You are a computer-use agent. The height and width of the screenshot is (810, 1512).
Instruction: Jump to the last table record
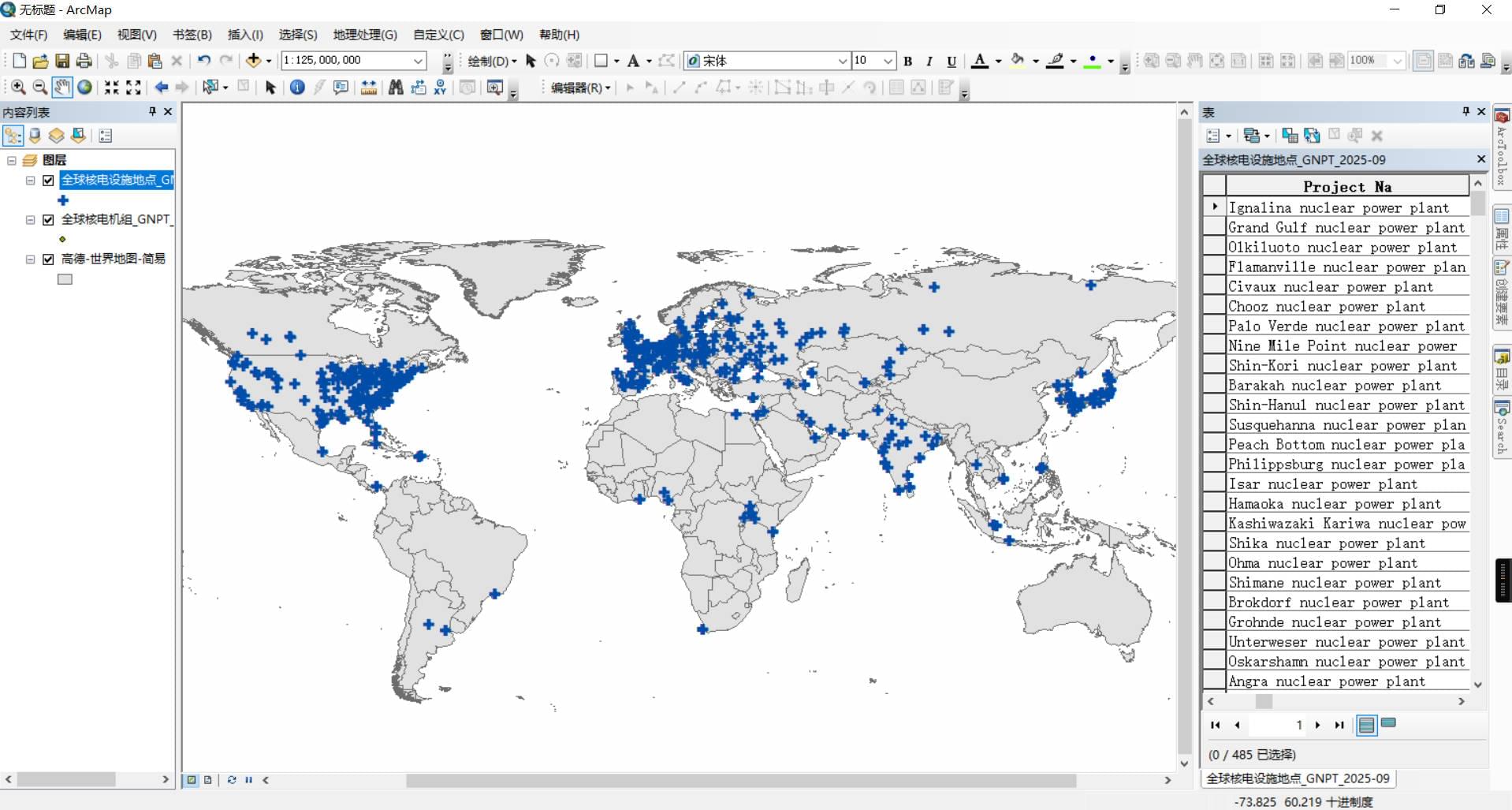(1339, 725)
